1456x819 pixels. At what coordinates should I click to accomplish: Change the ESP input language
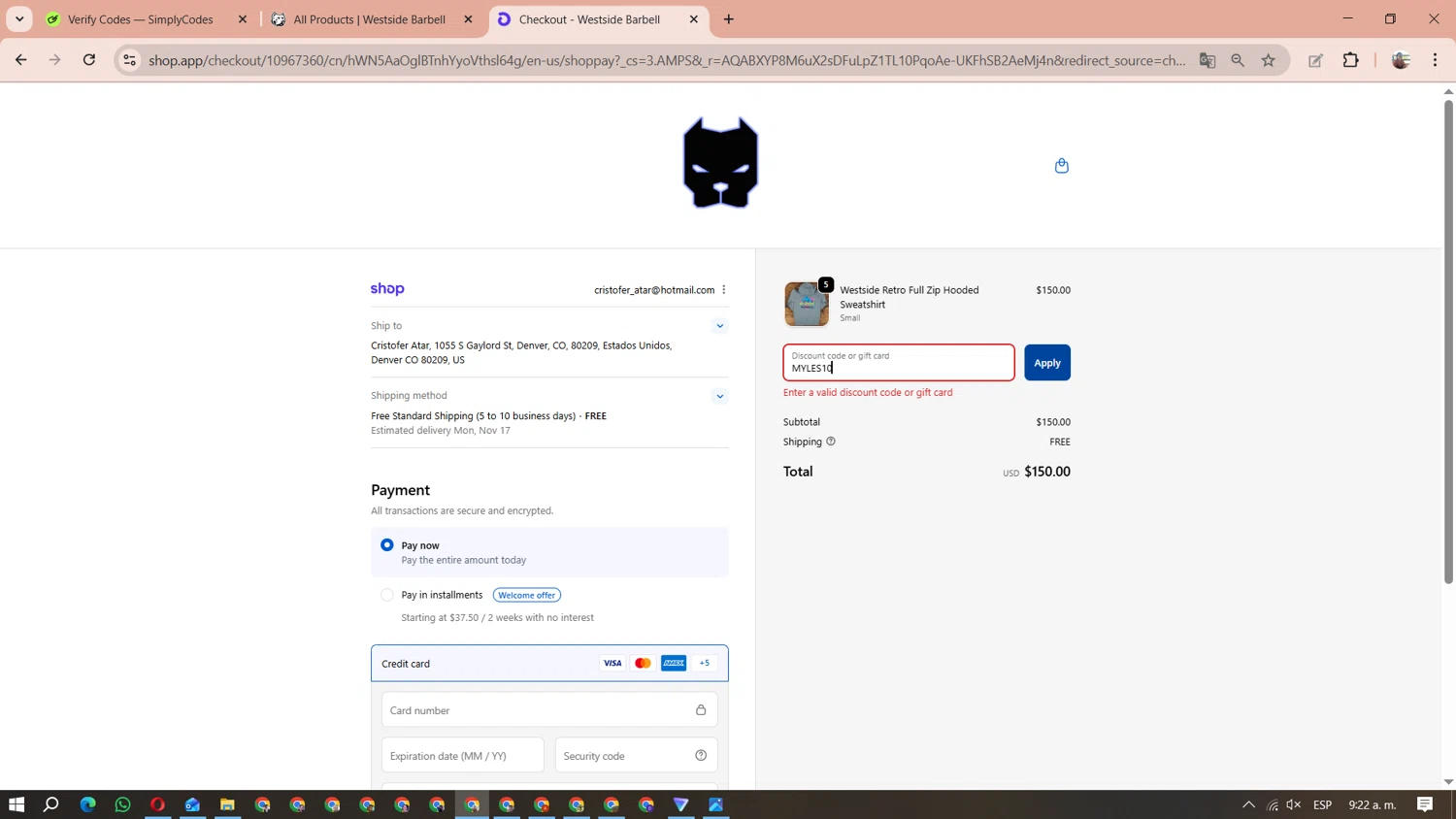click(x=1322, y=804)
